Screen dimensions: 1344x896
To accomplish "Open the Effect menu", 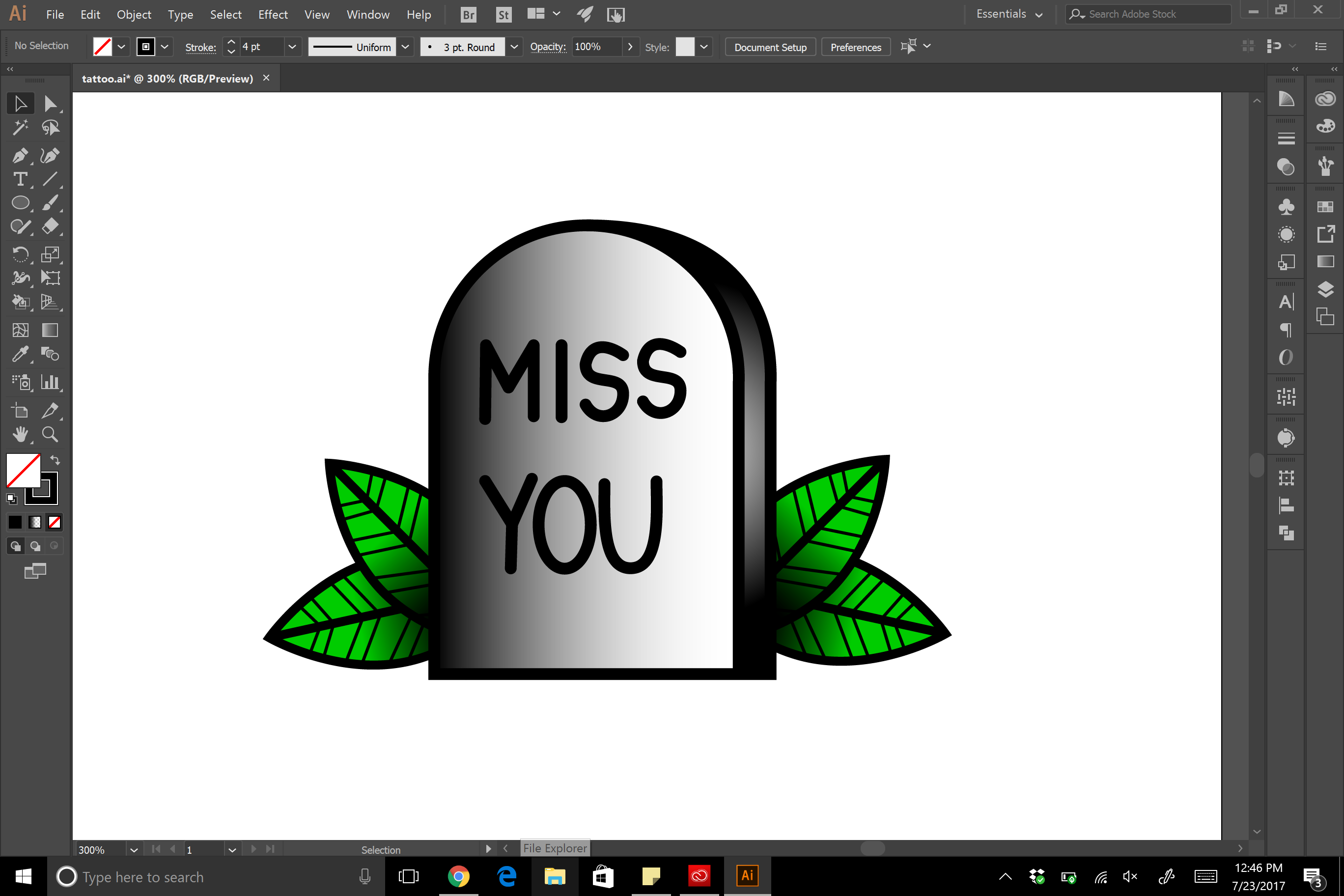I will (x=273, y=14).
